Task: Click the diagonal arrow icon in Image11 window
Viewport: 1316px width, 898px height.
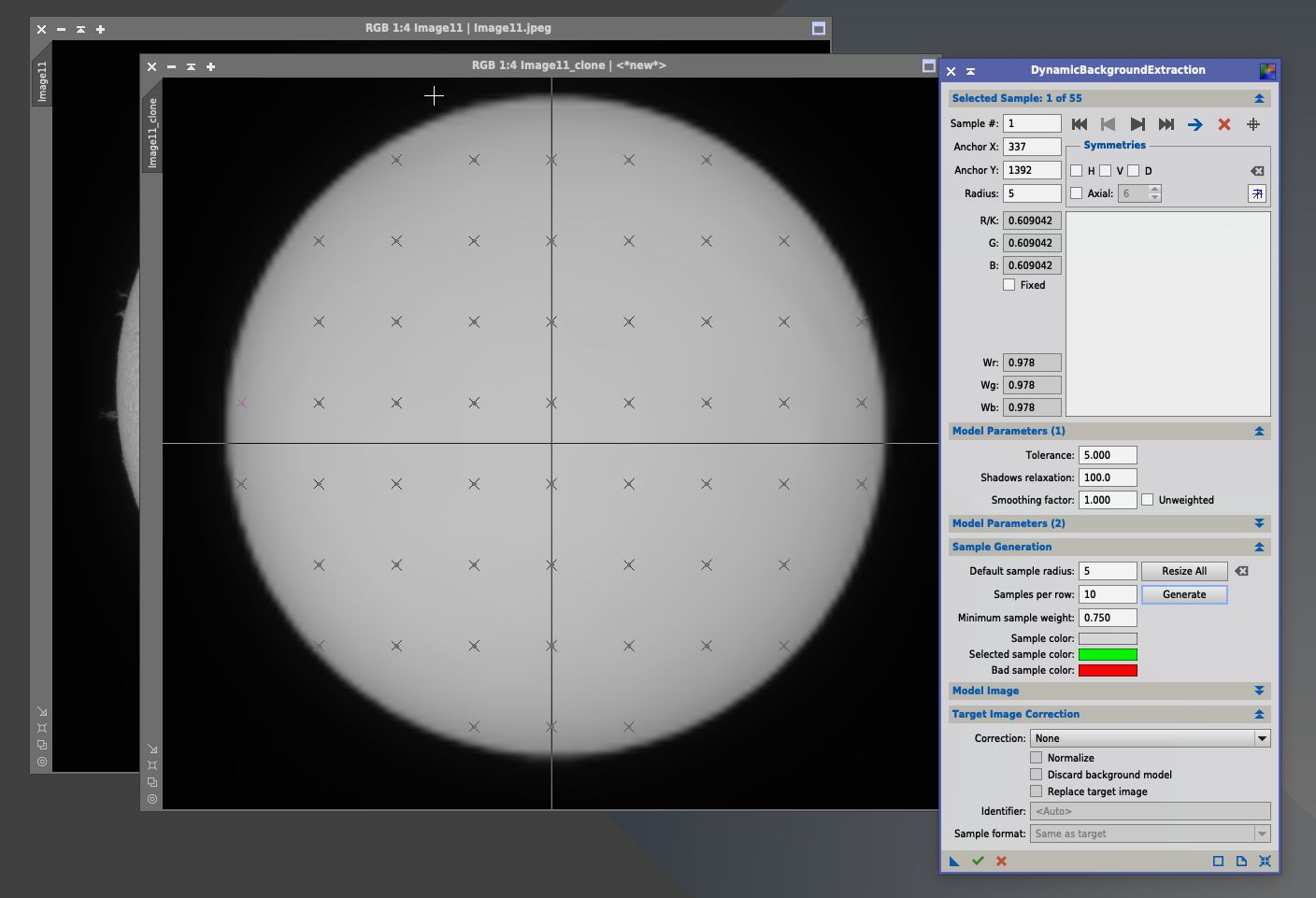Action: pos(42,711)
